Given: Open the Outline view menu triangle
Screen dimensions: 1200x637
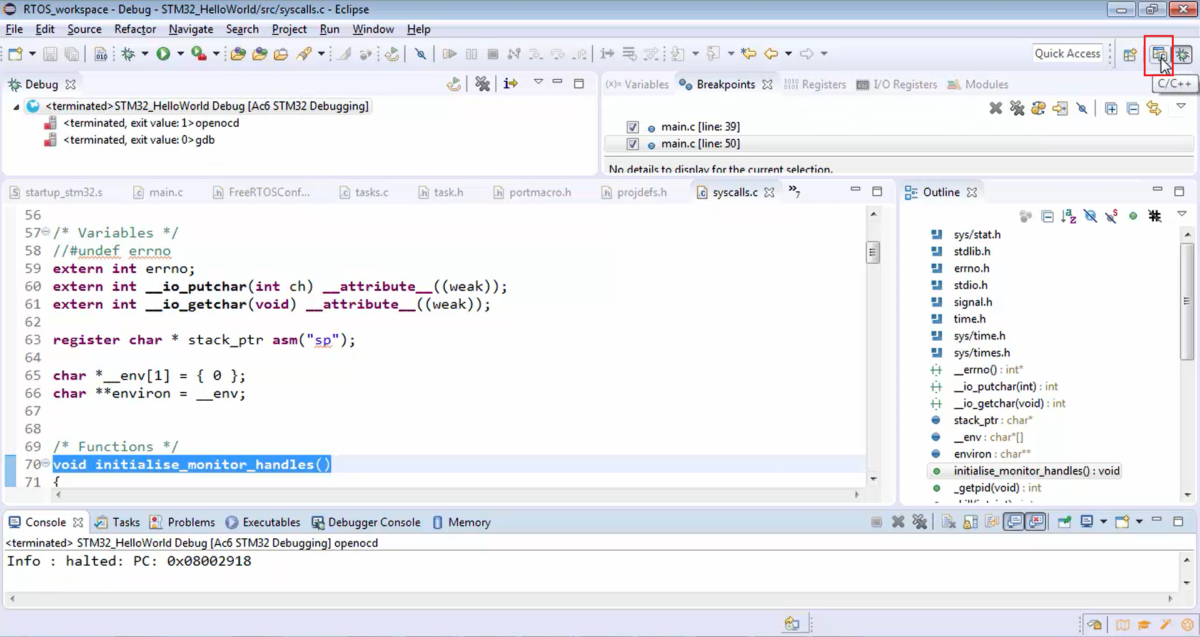Looking at the screenshot, I should click(1181, 214).
